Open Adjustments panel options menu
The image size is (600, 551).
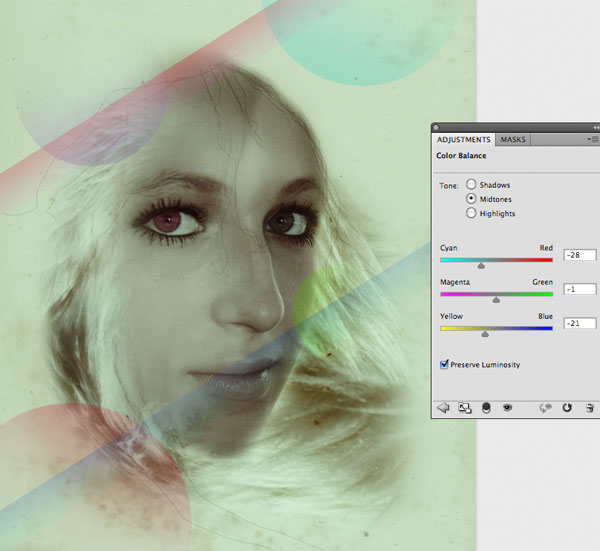pos(593,139)
